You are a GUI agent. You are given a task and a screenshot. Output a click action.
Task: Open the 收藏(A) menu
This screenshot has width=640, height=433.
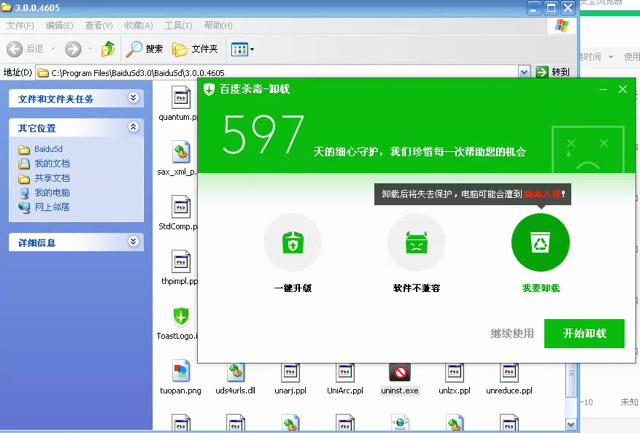pos(138,26)
